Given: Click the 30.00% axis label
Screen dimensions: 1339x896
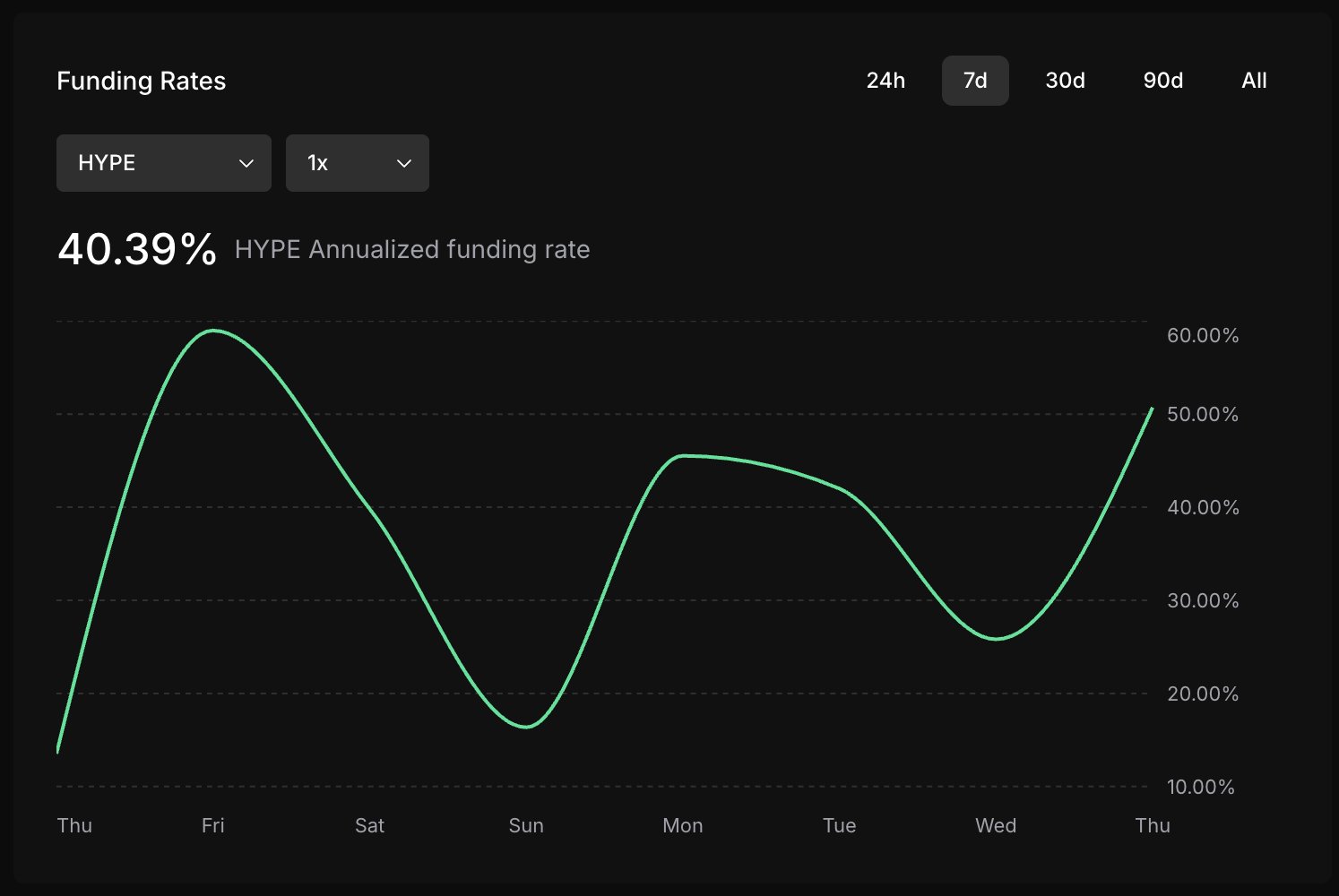Looking at the screenshot, I should (x=1203, y=600).
